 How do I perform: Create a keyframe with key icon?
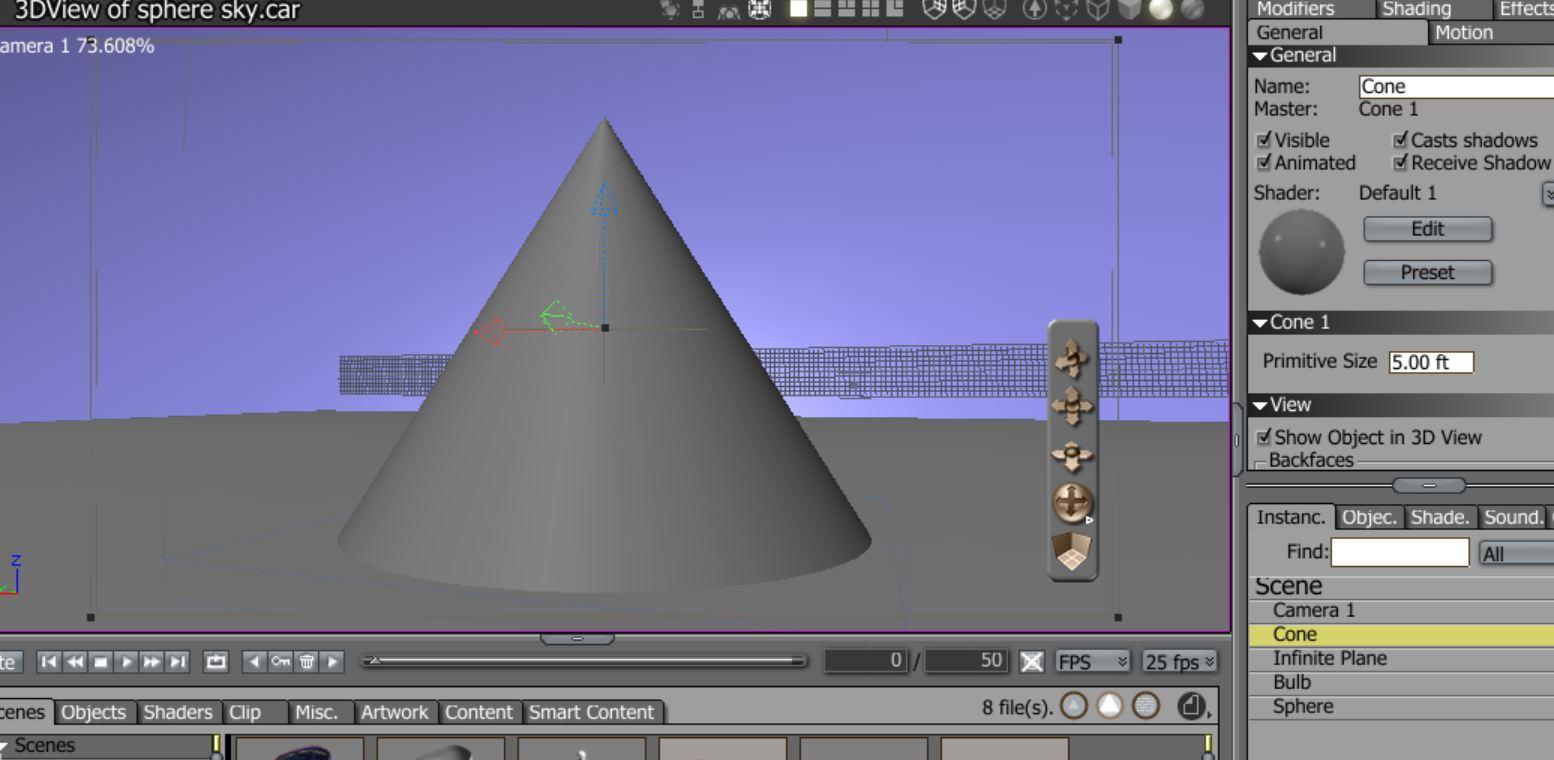[281, 661]
